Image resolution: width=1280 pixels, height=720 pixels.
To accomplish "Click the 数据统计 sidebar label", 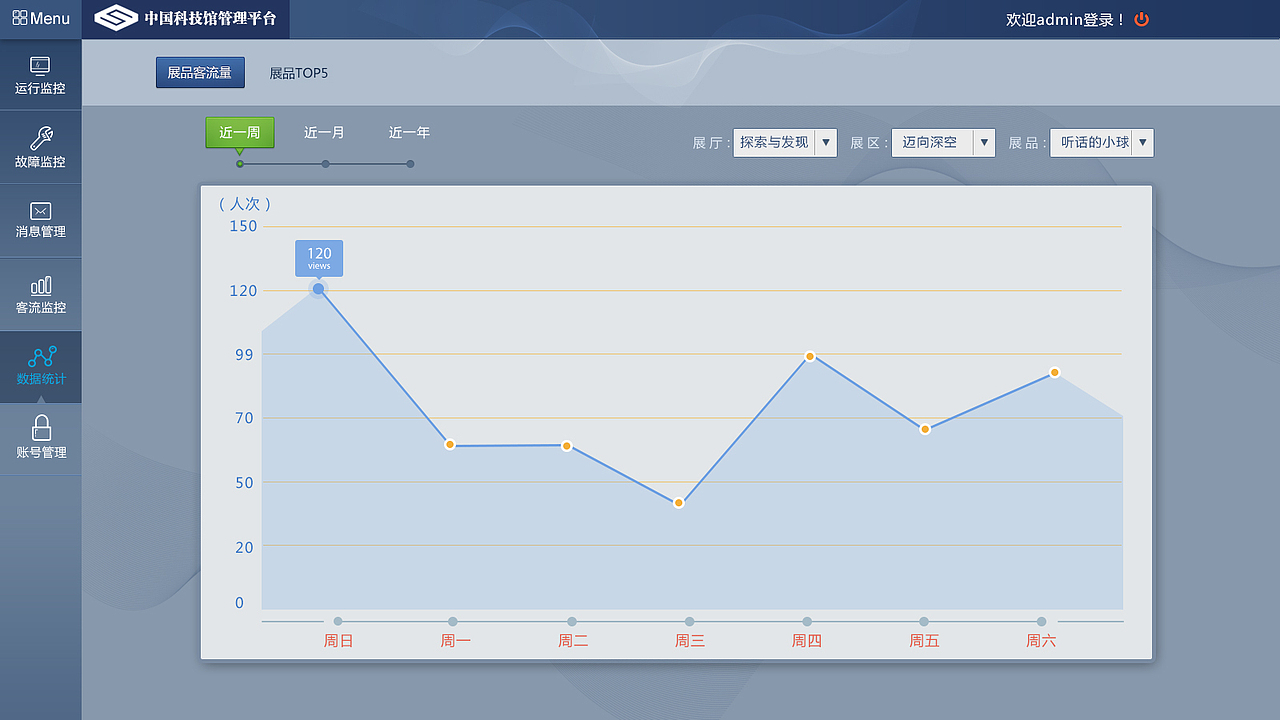I will pos(41,379).
